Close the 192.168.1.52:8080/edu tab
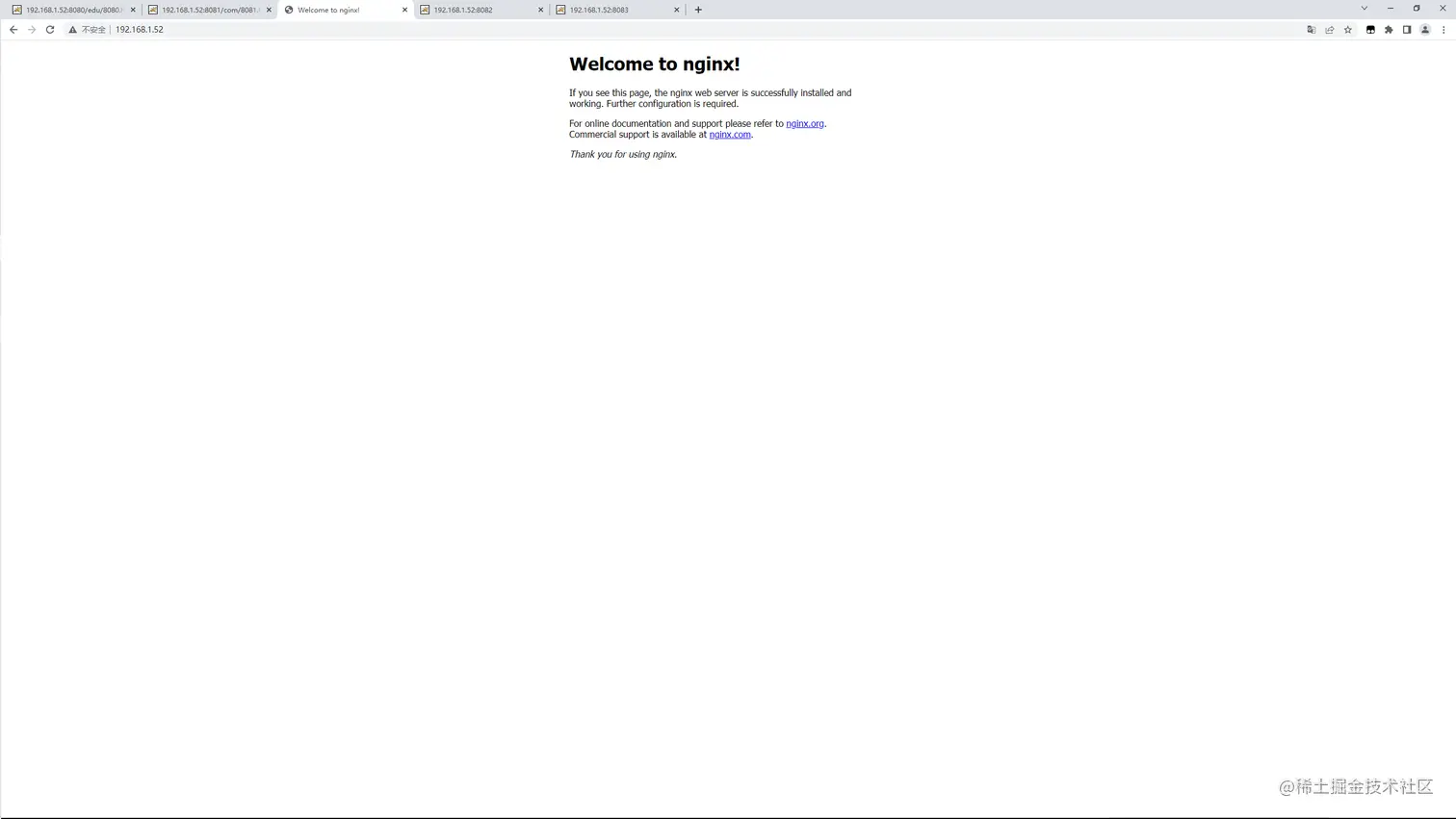1456x819 pixels. pyautogui.click(x=133, y=10)
